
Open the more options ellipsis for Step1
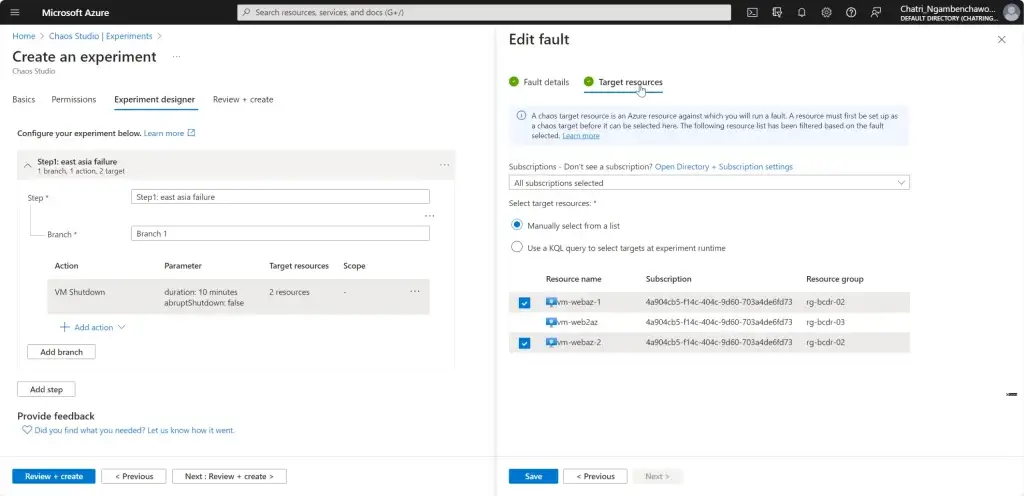[445, 166]
